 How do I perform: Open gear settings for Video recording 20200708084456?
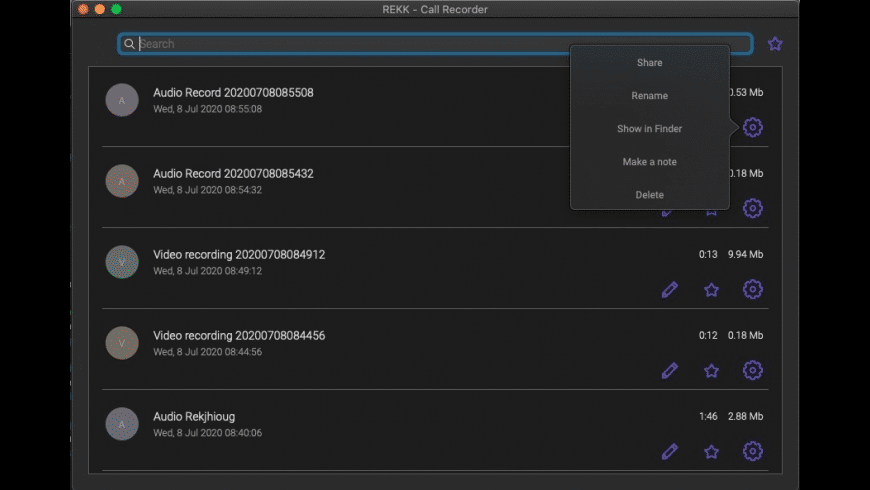click(752, 370)
